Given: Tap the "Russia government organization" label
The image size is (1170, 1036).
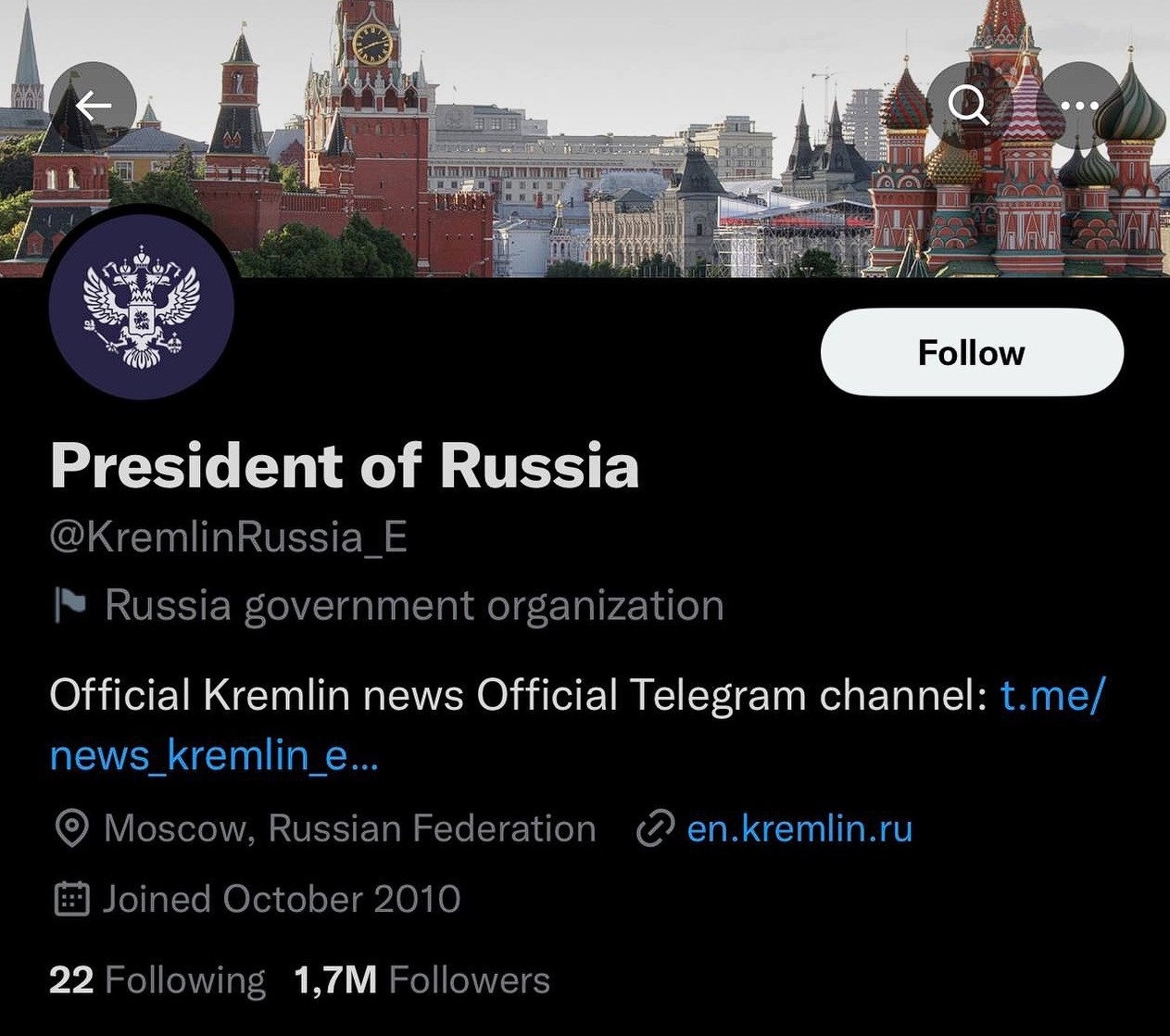Looking at the screenshot, I should point(414,606).
